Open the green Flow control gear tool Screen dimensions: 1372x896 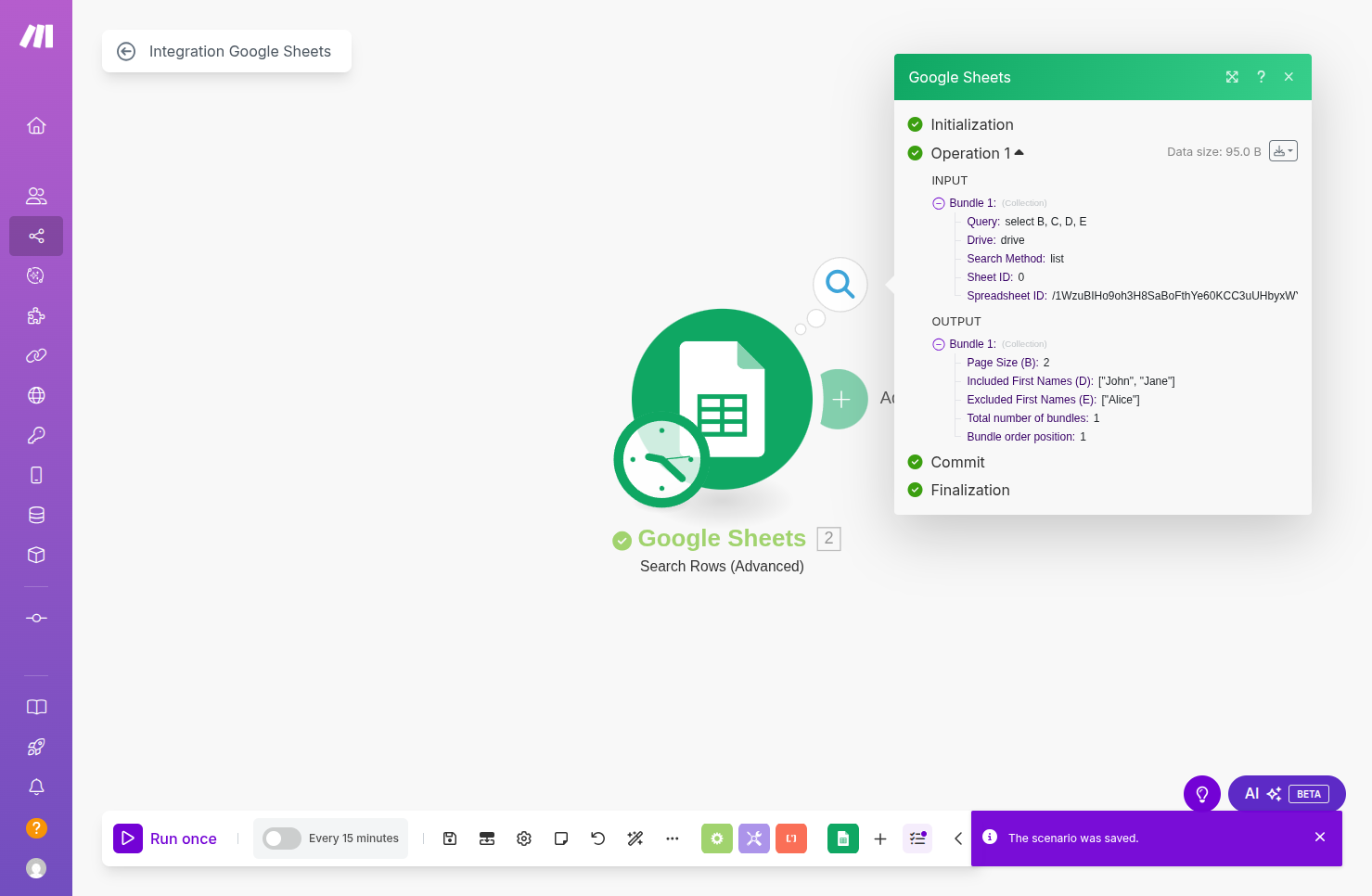[x=717, y=838]
